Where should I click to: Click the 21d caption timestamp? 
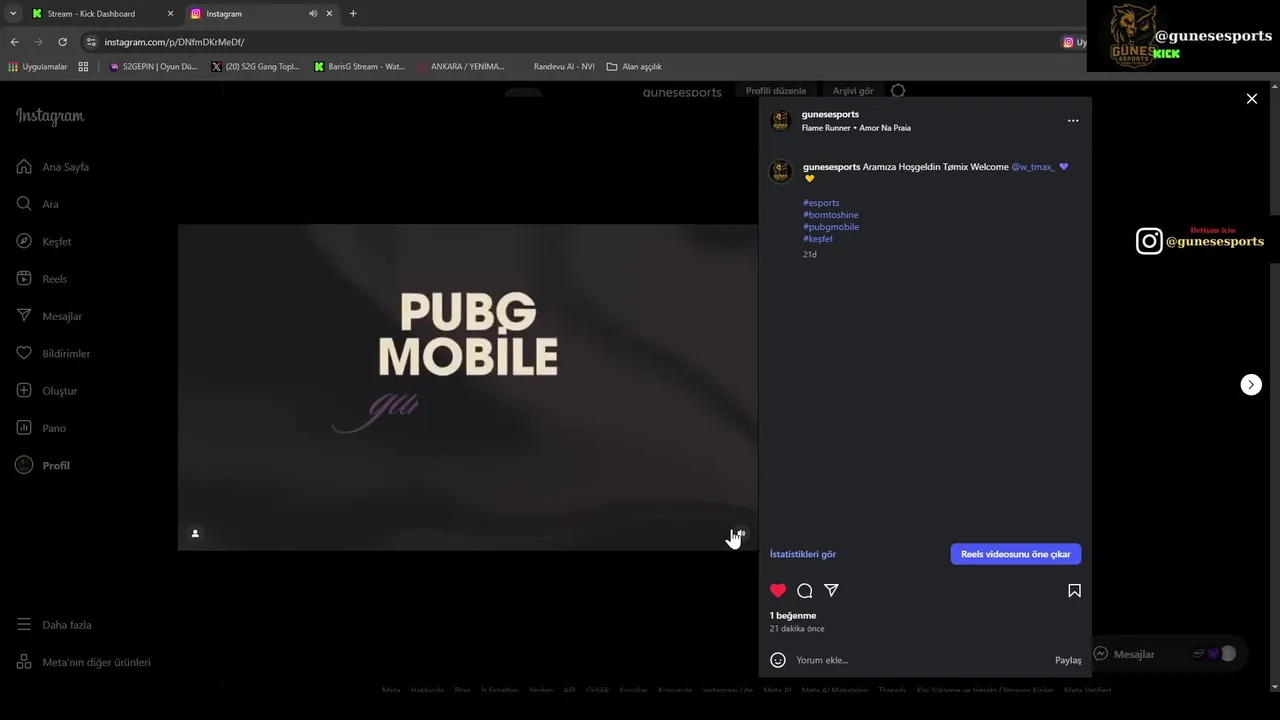click(810, 255)
